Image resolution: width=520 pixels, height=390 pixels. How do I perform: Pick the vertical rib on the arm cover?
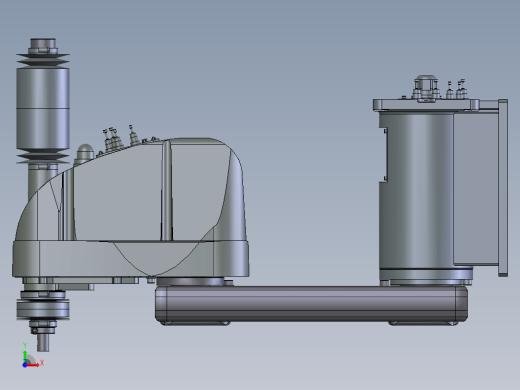tap(167, 190)
